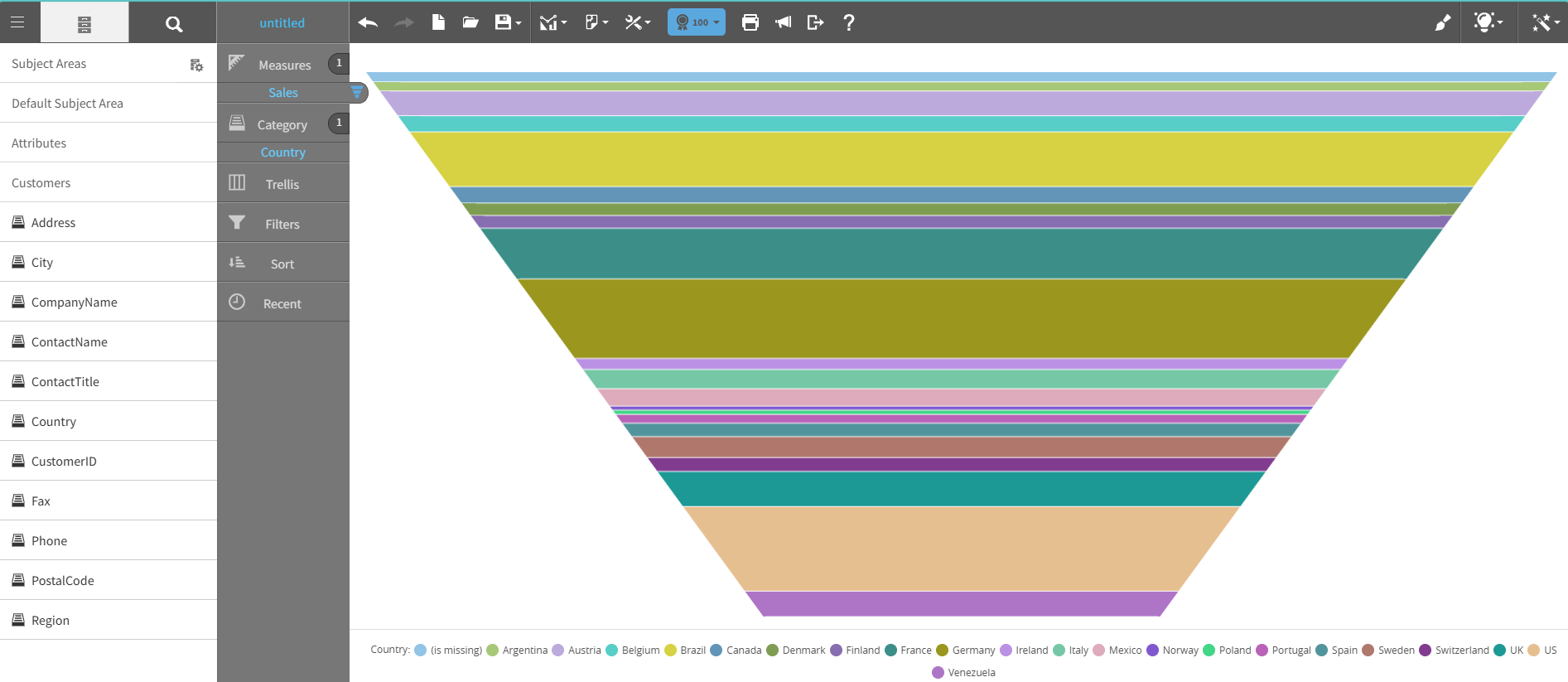Click the paintbrush format icon
Image resolution: width=1568 pixels, height=682 pixels.
[1443, 22]
